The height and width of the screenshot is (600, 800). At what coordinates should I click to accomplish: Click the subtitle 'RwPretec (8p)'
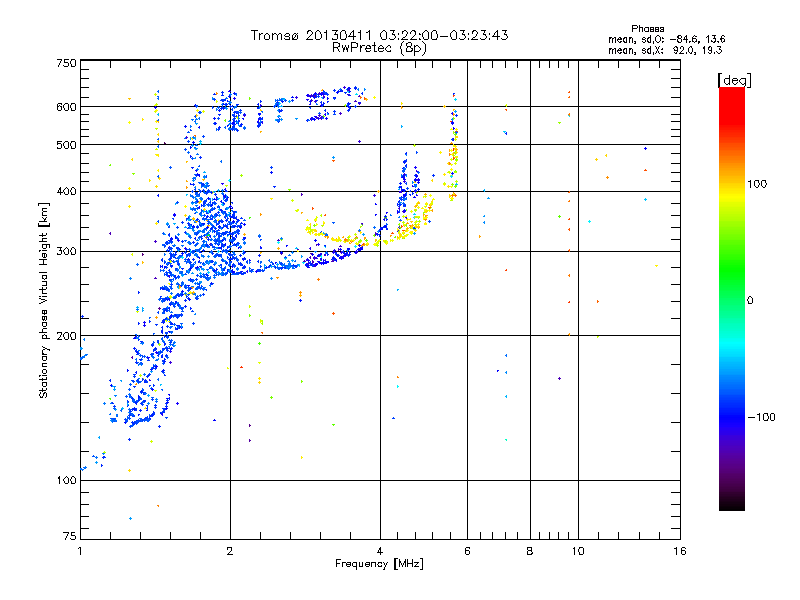379,48
